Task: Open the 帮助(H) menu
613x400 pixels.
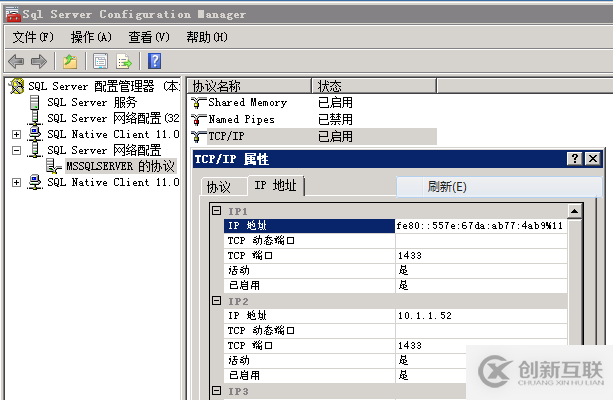Action: pyautogui.click(x=207, y=37)
